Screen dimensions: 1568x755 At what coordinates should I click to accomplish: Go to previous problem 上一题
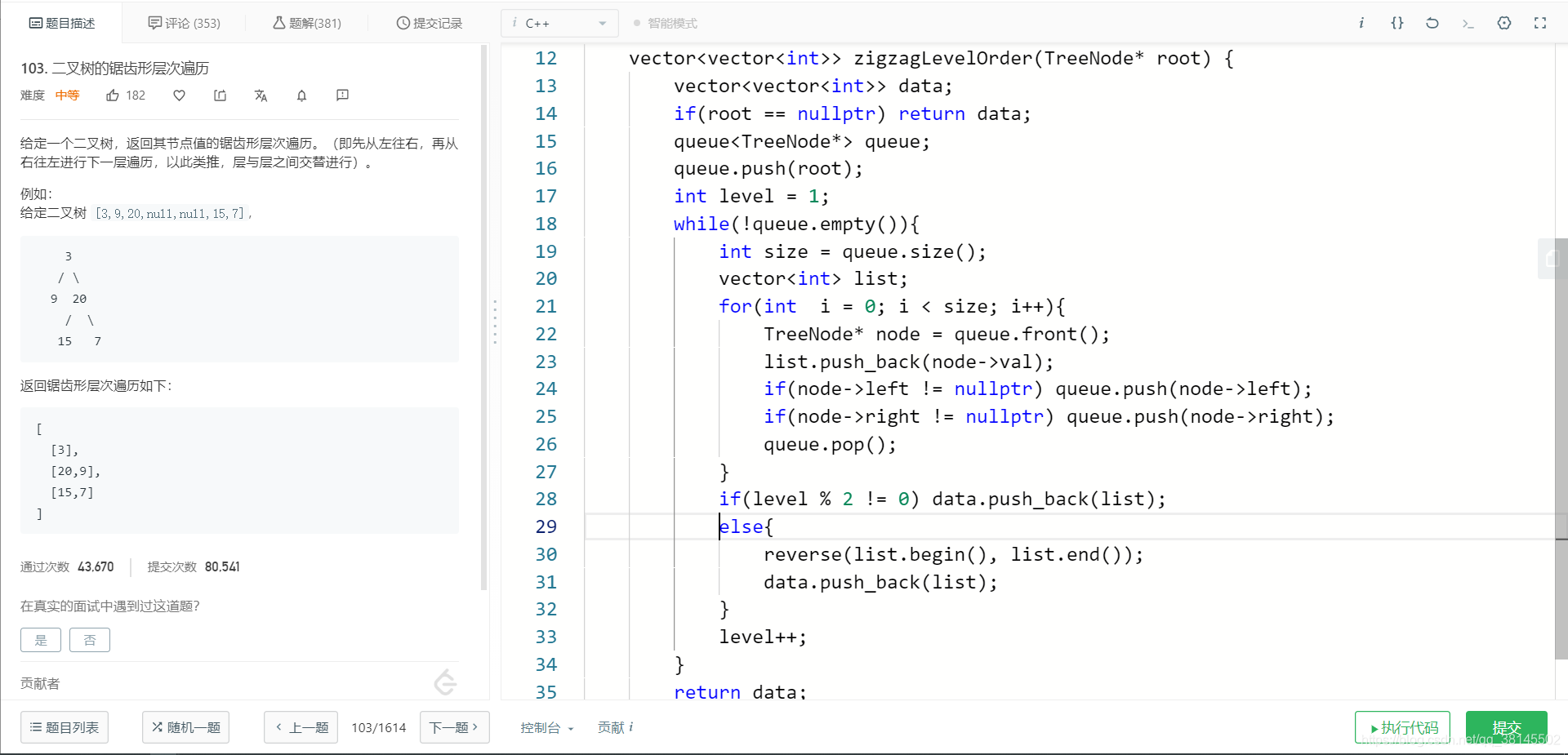(301, 727)
